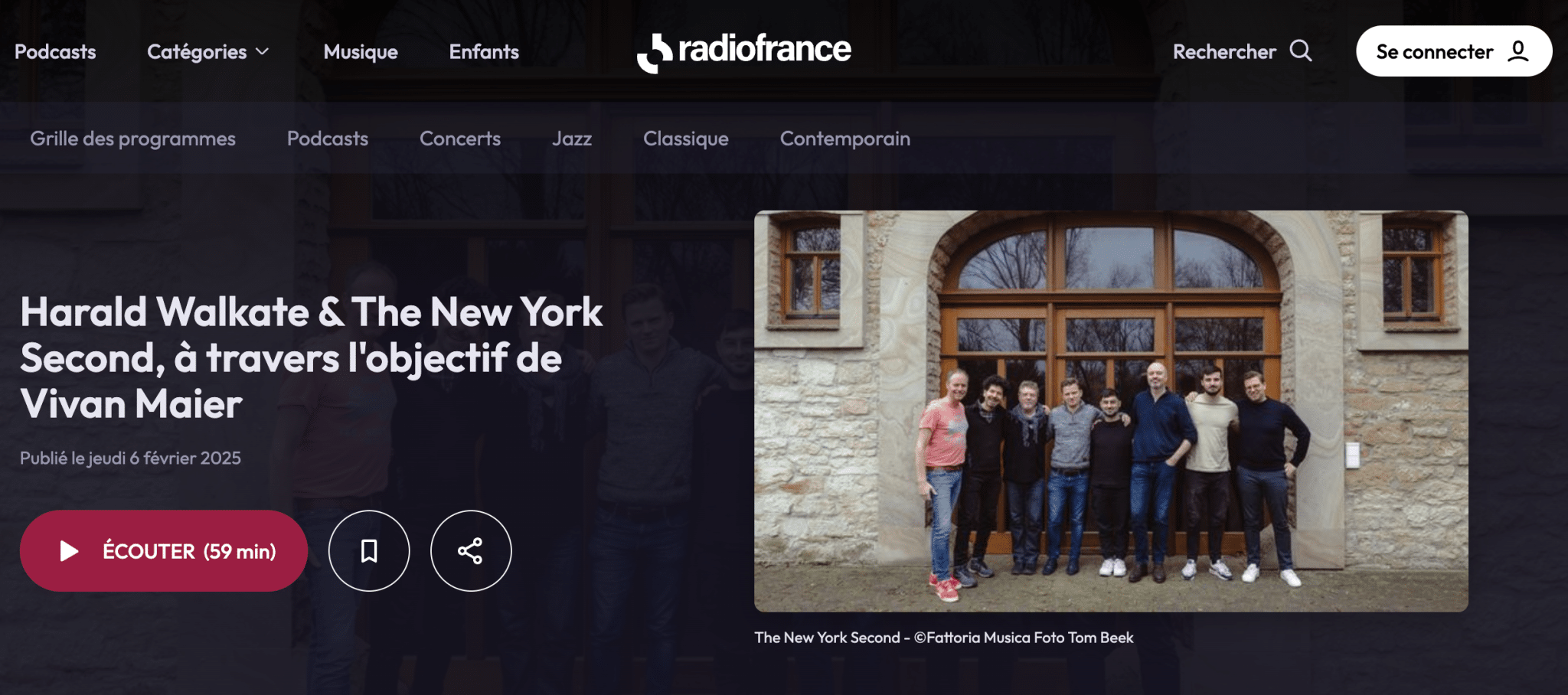Click The New York Second group photo
The height and width of the screenshot is (695, 1568).
coord(1111,411)
